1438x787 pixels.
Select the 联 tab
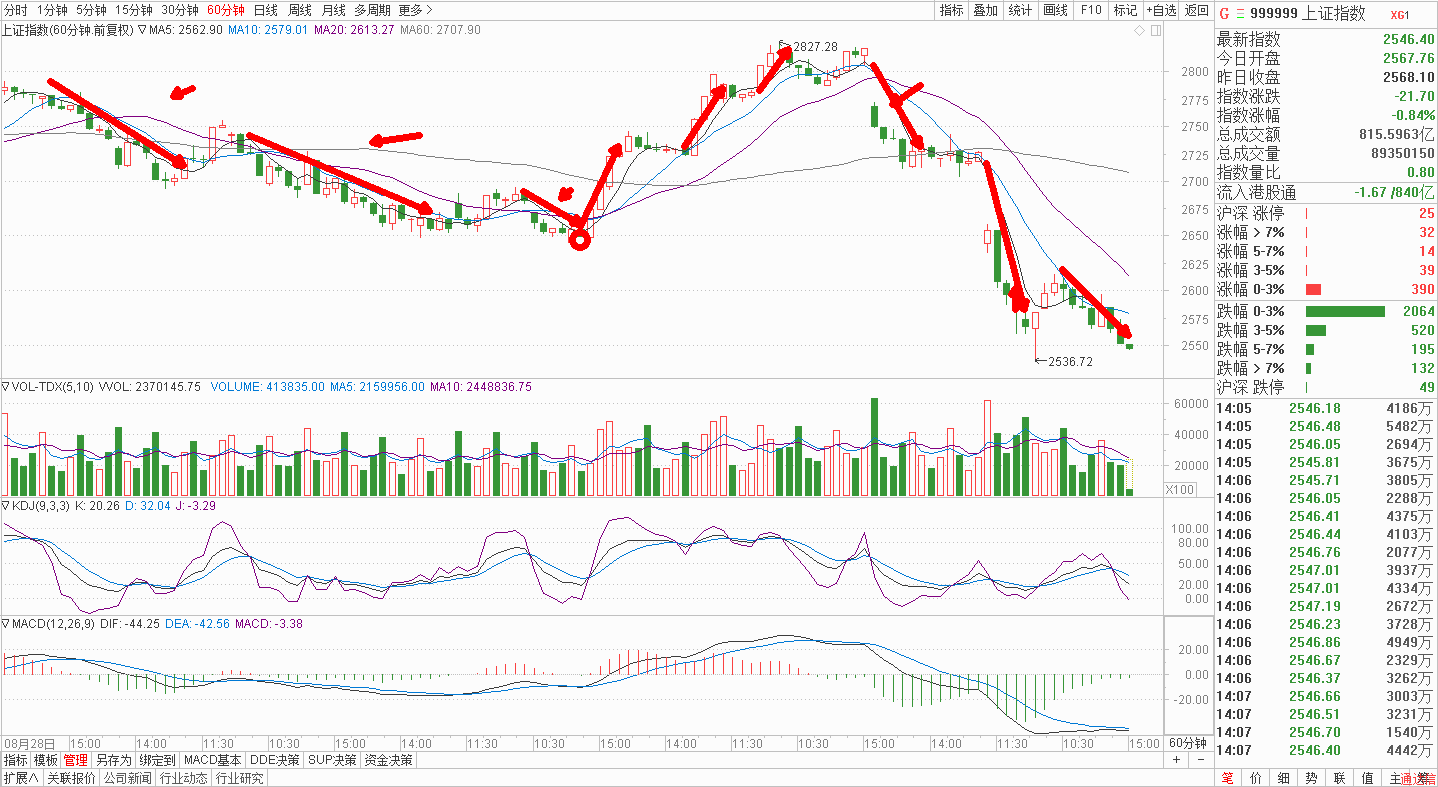(1339, 778)
